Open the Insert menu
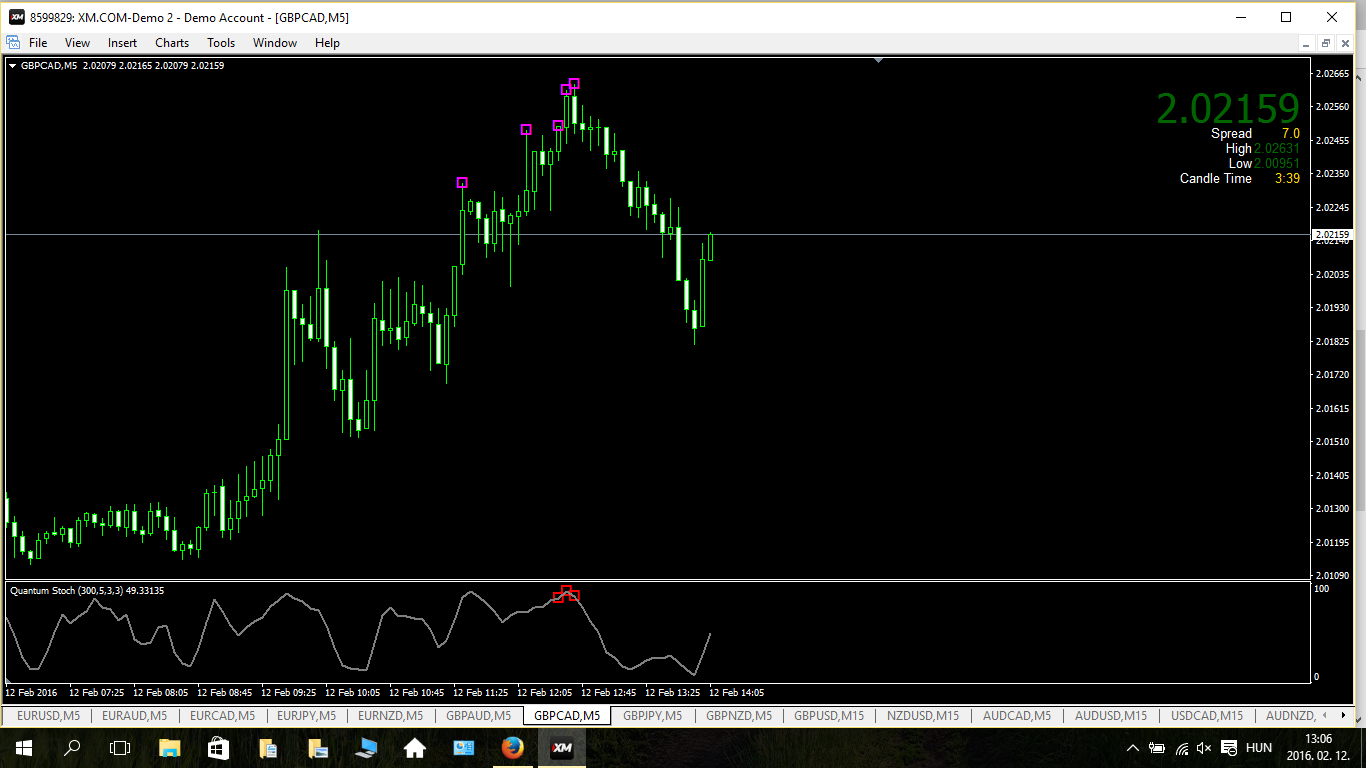Viewport: 1366px width, 768px height. pos(122,43)
